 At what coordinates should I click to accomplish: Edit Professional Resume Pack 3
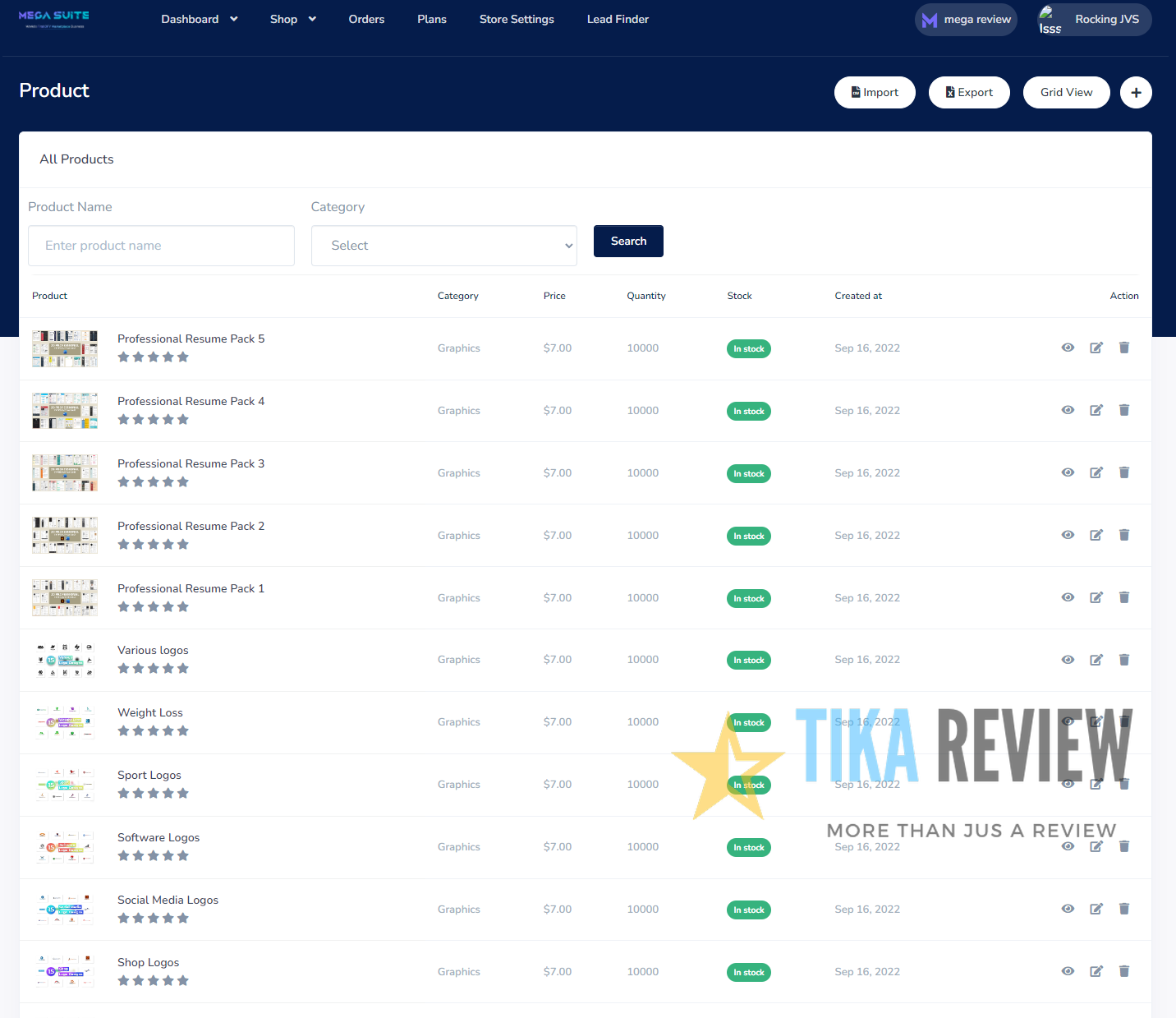pyautogui.click(x=1096, y=472)
